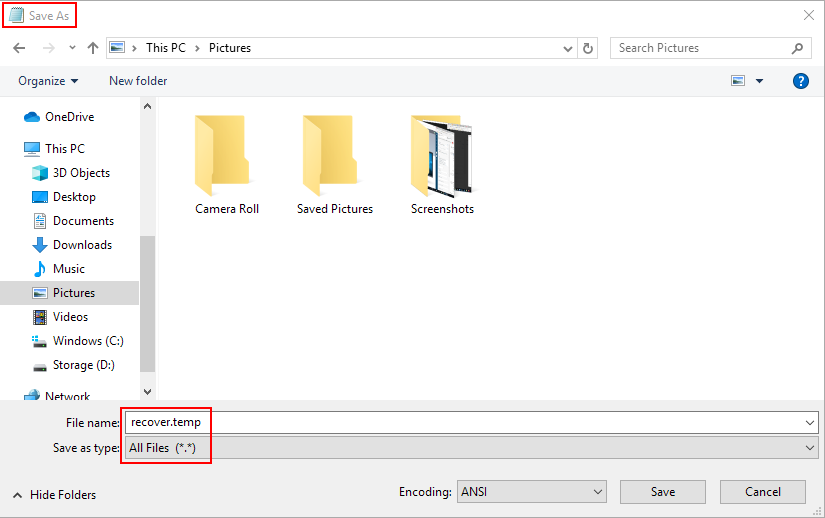Screen dimensions: 825x518
Task: Open the Help question mark icon
Action: point(800,81)
